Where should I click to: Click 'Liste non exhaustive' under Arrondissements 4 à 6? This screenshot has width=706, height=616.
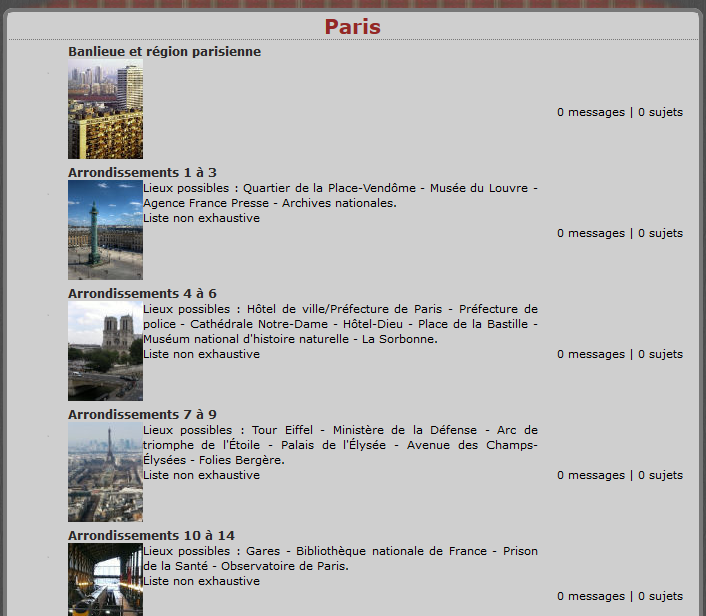click(x=202, y=354)
